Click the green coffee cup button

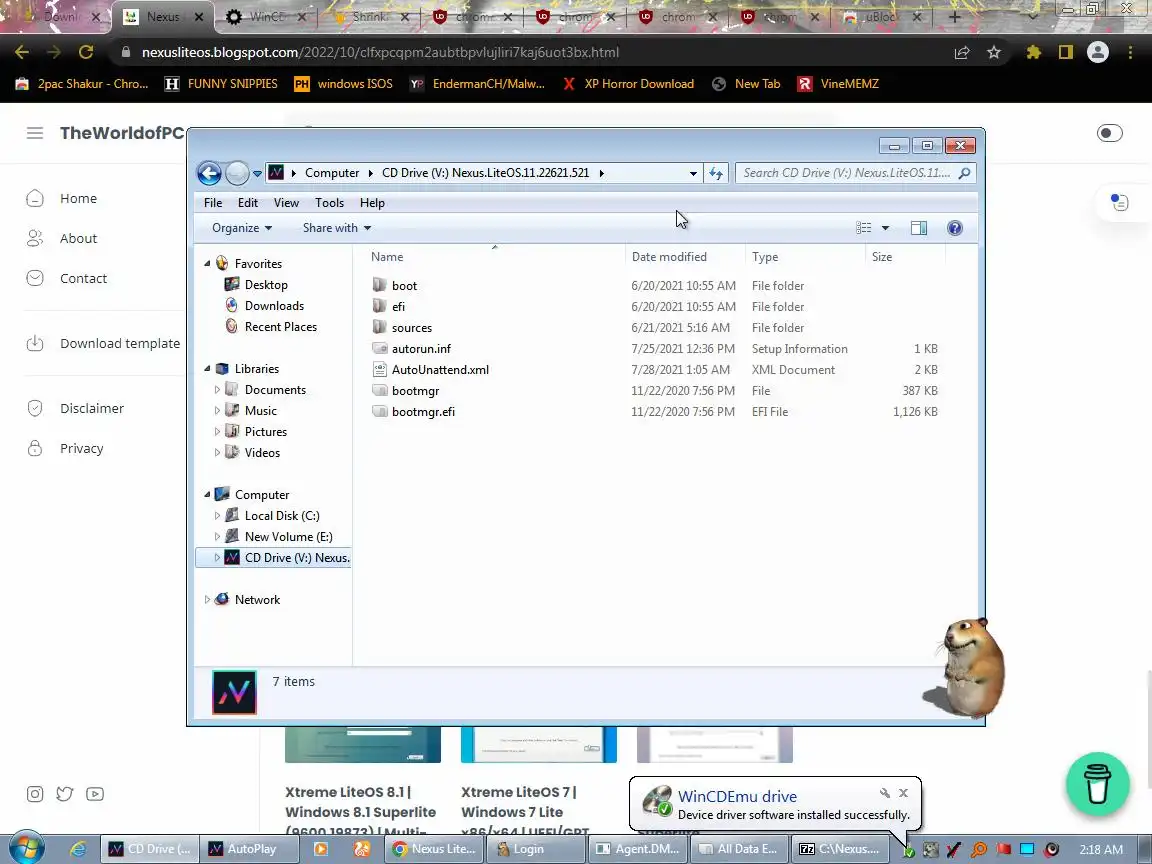1098,784
